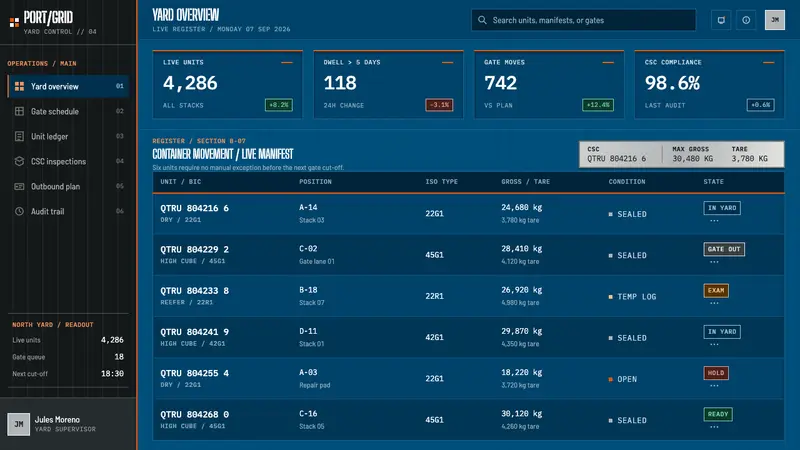Click GATE OUT badge for QTRU 804229 2
800x450 pixels.
tap(724, 249)
